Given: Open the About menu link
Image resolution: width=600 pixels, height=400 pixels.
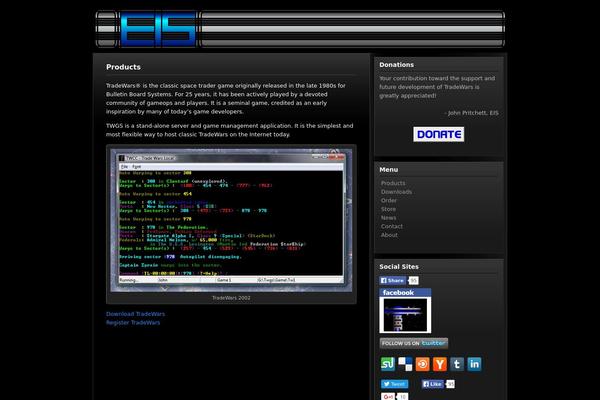Looking at the screenshot, I should 389,235.
